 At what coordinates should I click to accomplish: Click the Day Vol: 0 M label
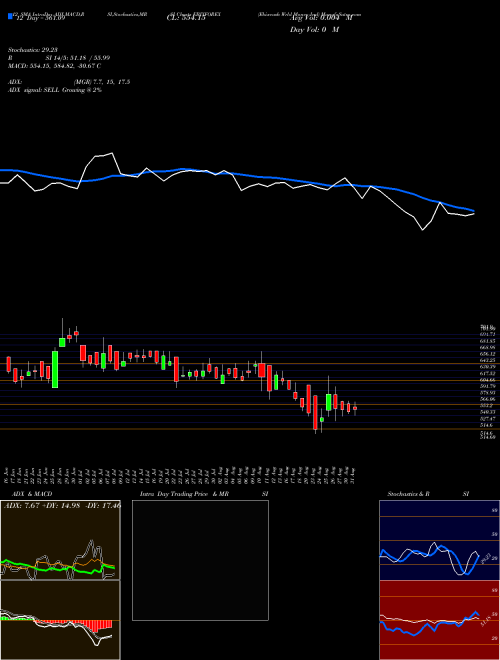click(x=314, y=30)
